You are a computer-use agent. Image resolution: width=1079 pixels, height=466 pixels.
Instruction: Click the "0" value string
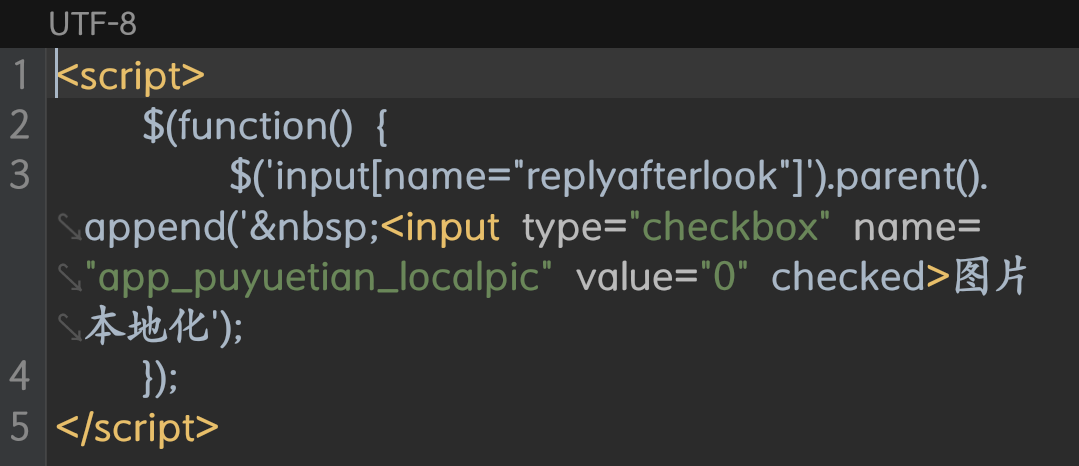[724, 277]
